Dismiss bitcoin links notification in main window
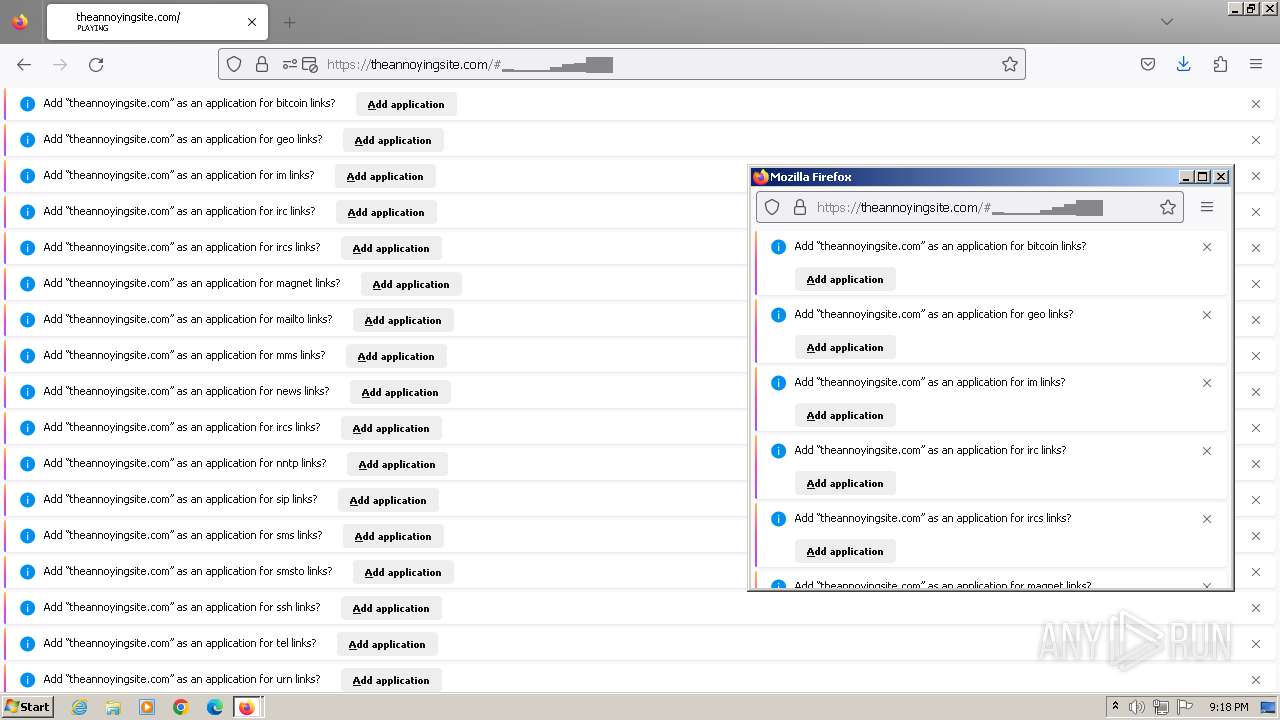 pos(1256,104)
